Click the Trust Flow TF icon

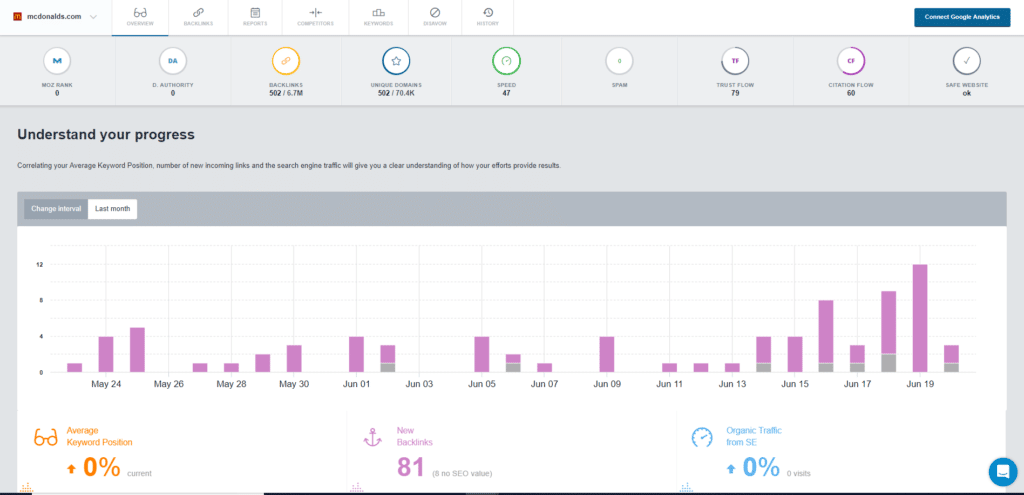[x=735, y=61]
